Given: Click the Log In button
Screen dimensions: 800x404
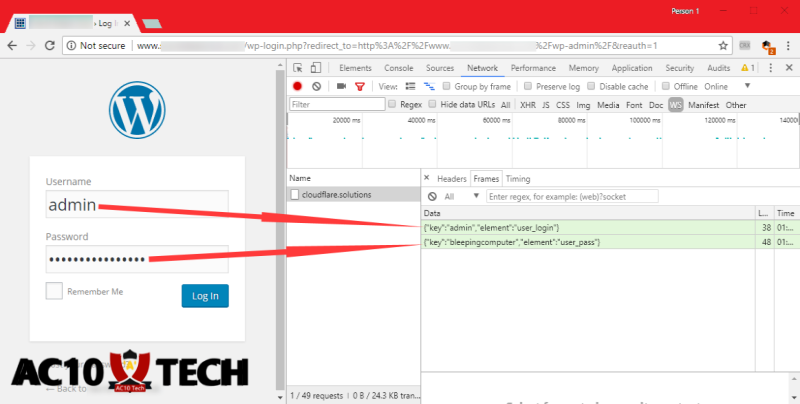Looking at the screenshot, I should tap(205, 296).
